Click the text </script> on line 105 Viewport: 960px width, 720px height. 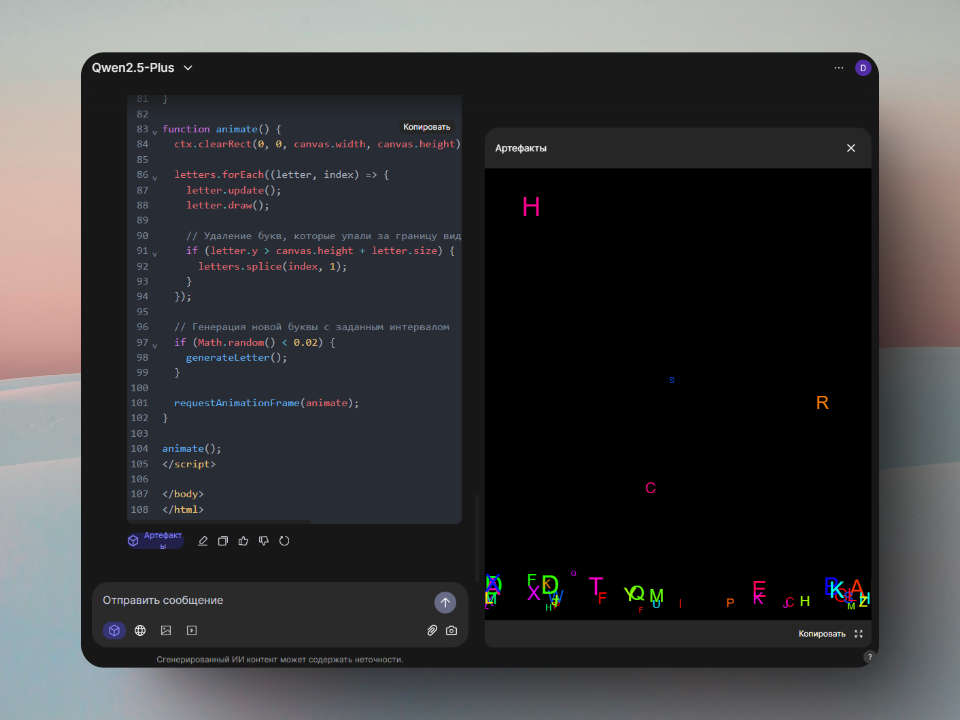click(x=189, y=464)
